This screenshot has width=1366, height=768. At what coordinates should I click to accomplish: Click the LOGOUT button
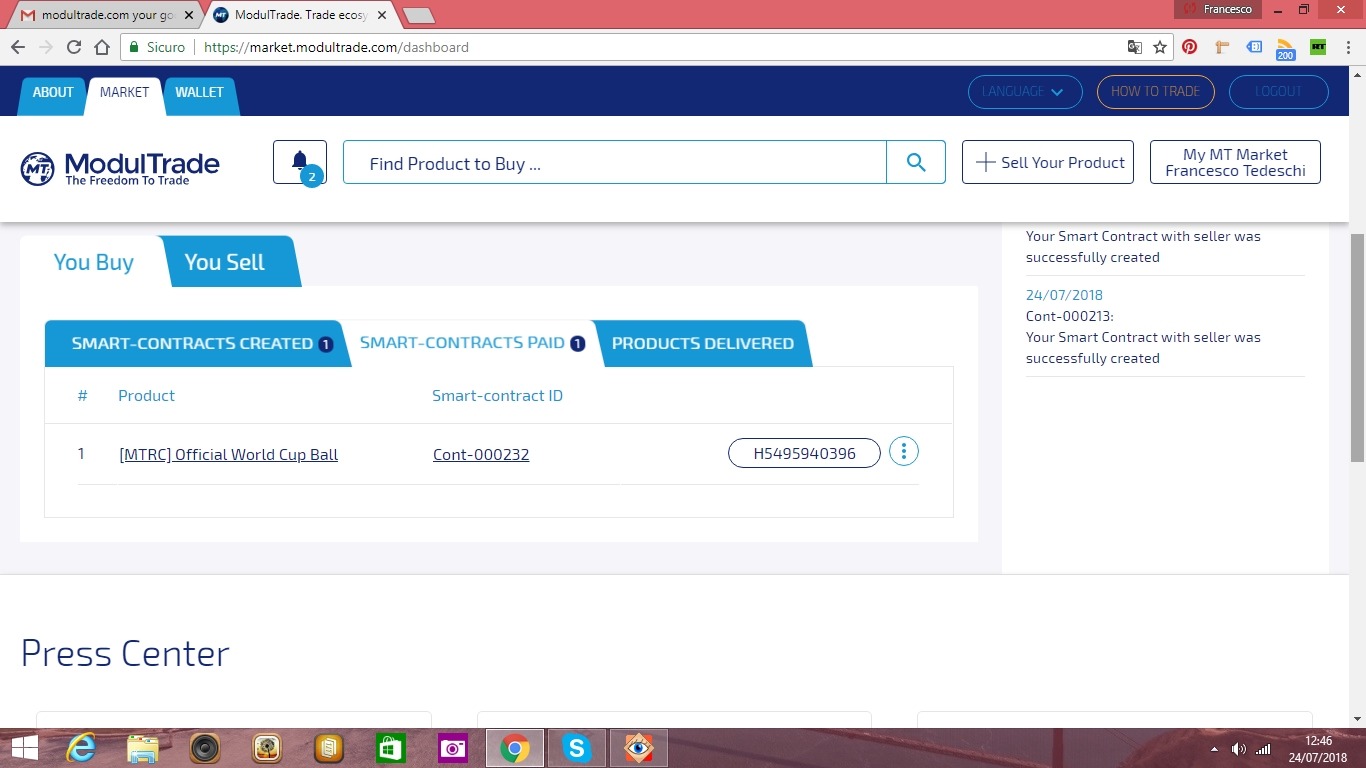(1278, 92)
